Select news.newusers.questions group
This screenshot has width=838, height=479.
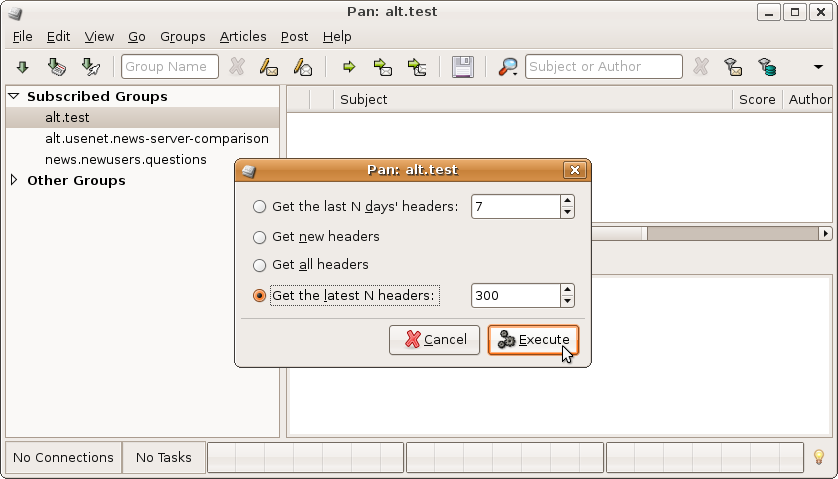[x=125, y=159]
